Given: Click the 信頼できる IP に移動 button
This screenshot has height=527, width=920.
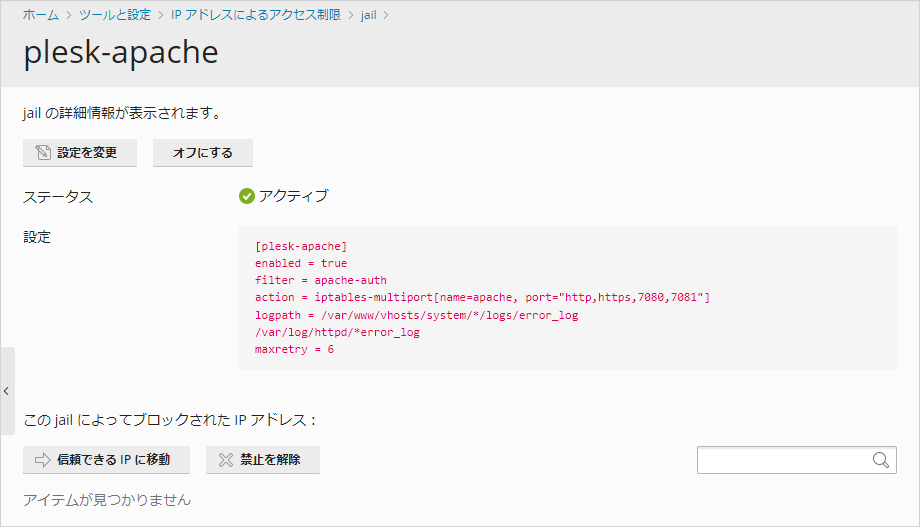Looking at the screenshot, I should pyautogui.click(x=106, y=460).
